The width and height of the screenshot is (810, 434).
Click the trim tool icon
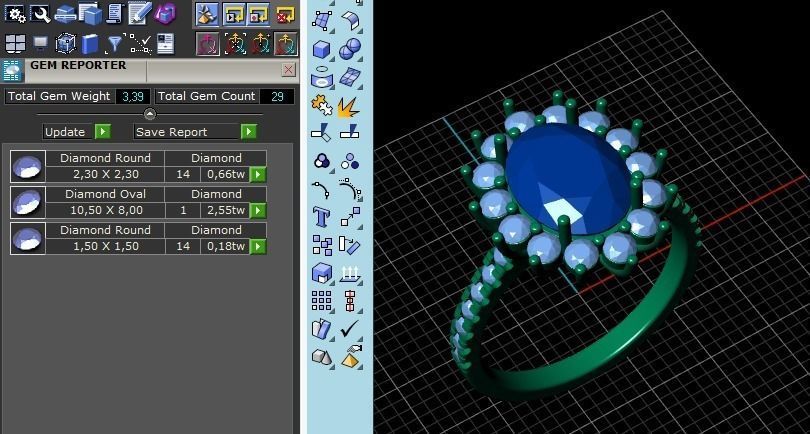pyautogui.click(x=321, y=133)
